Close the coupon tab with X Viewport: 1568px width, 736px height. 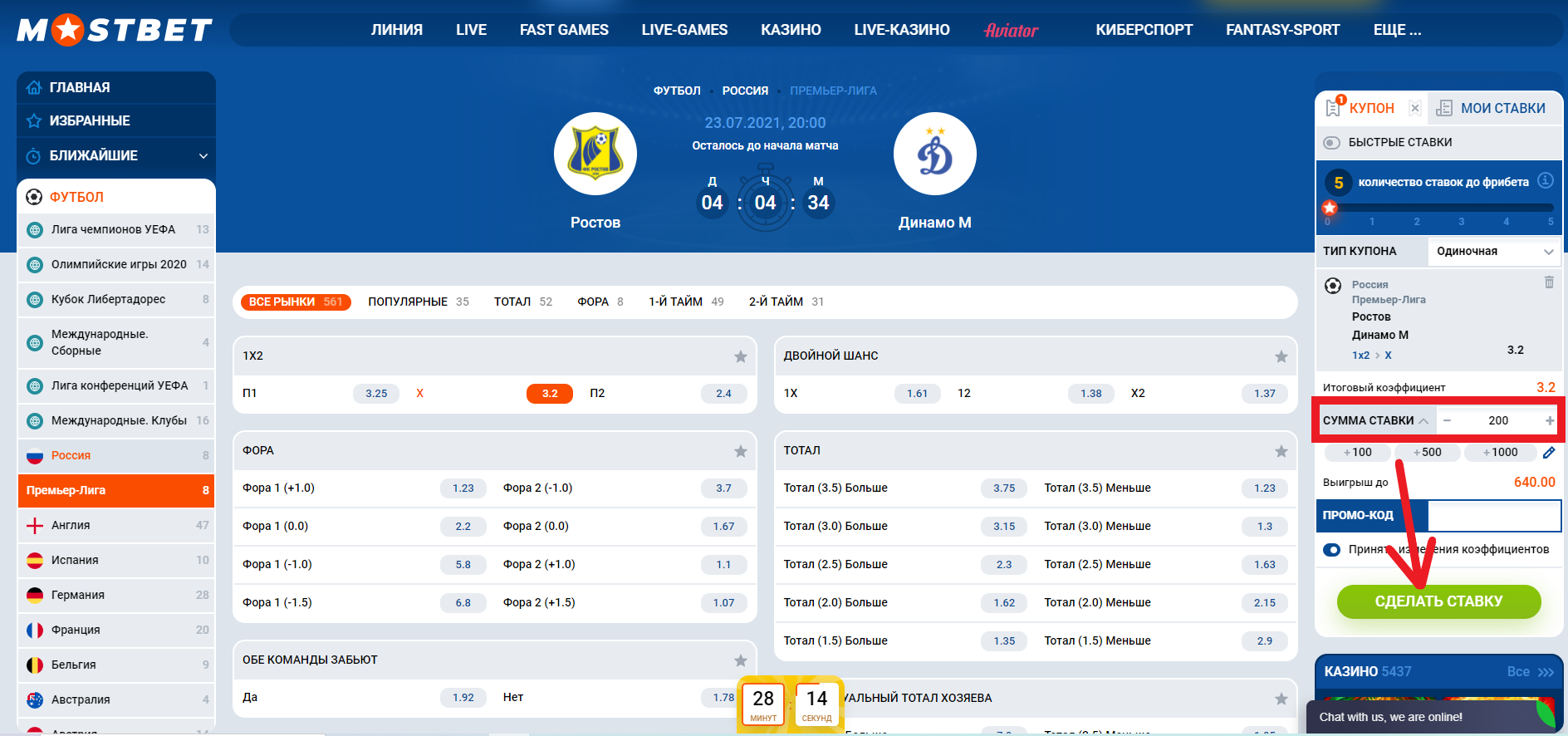(1415, 108)
